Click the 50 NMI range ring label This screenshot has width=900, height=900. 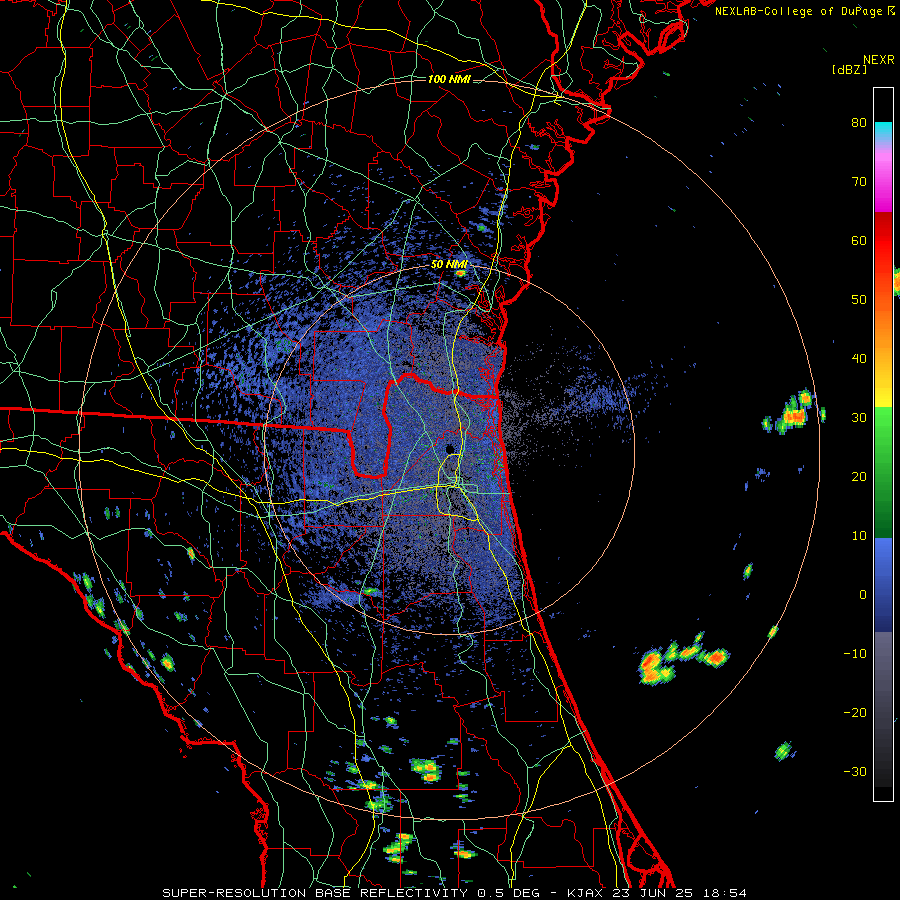[x=449, y=265]
